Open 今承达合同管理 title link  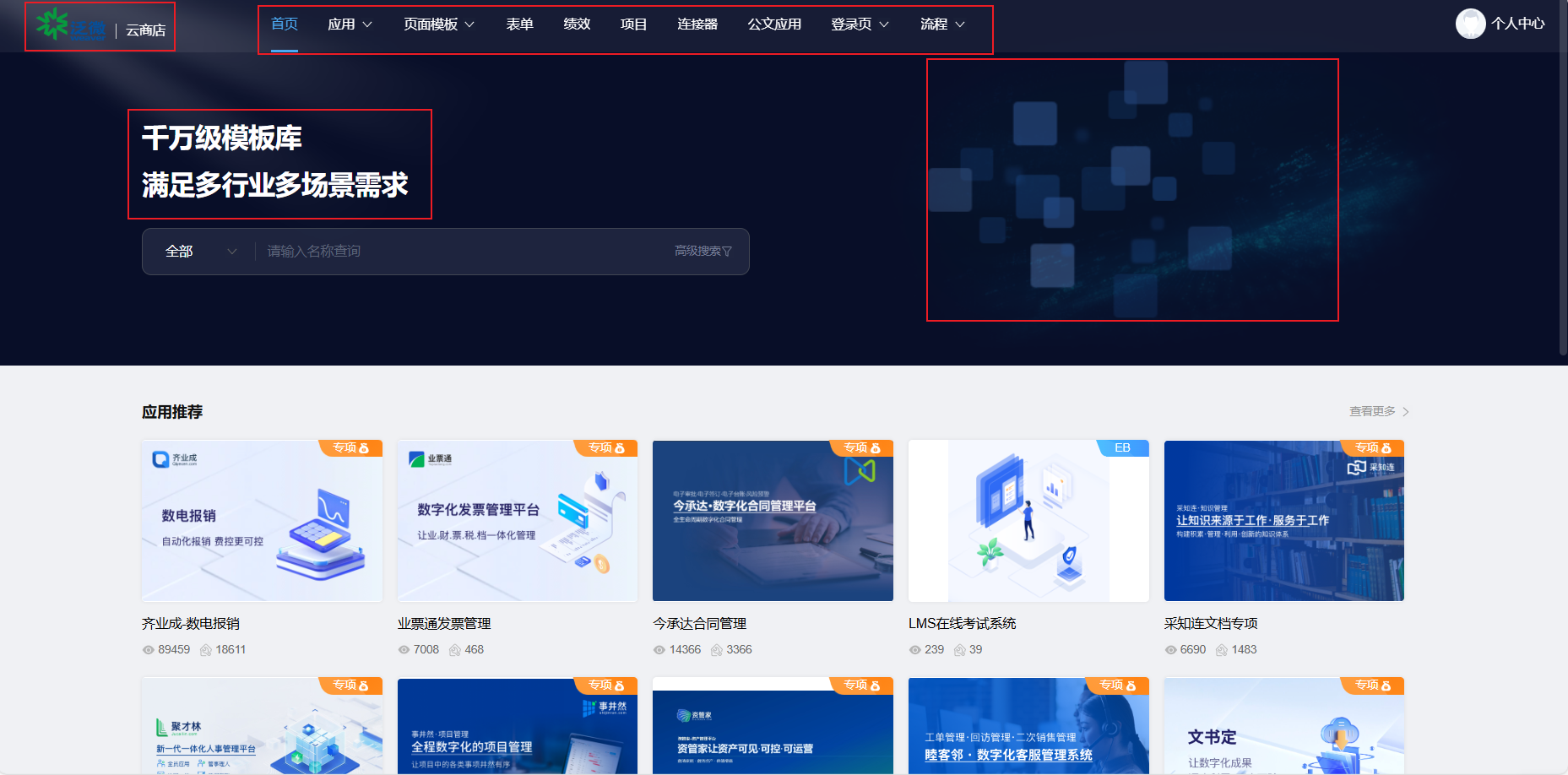[x=700, y=624]
